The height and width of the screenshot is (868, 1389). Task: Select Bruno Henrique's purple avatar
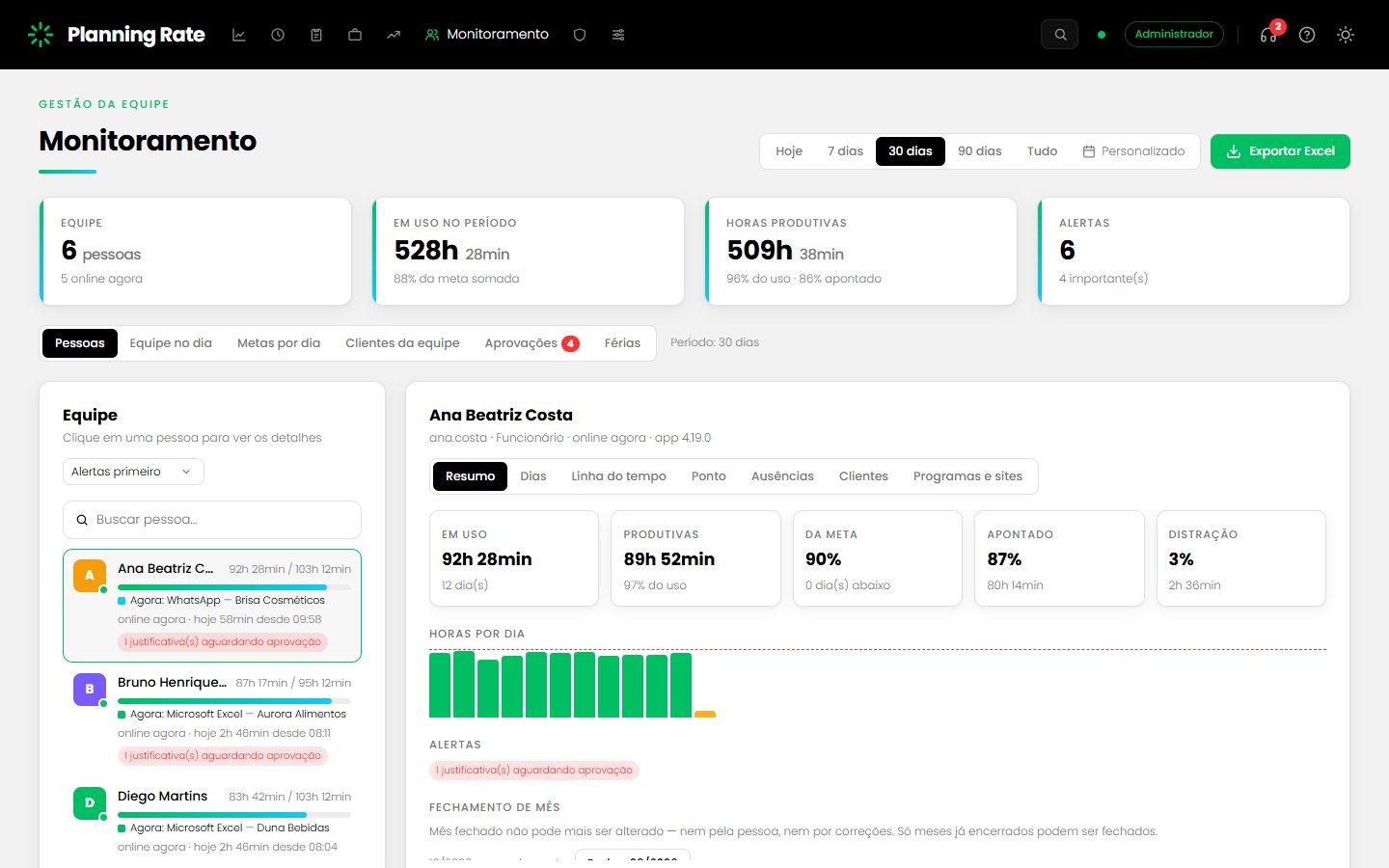click(x=90, y=690)
